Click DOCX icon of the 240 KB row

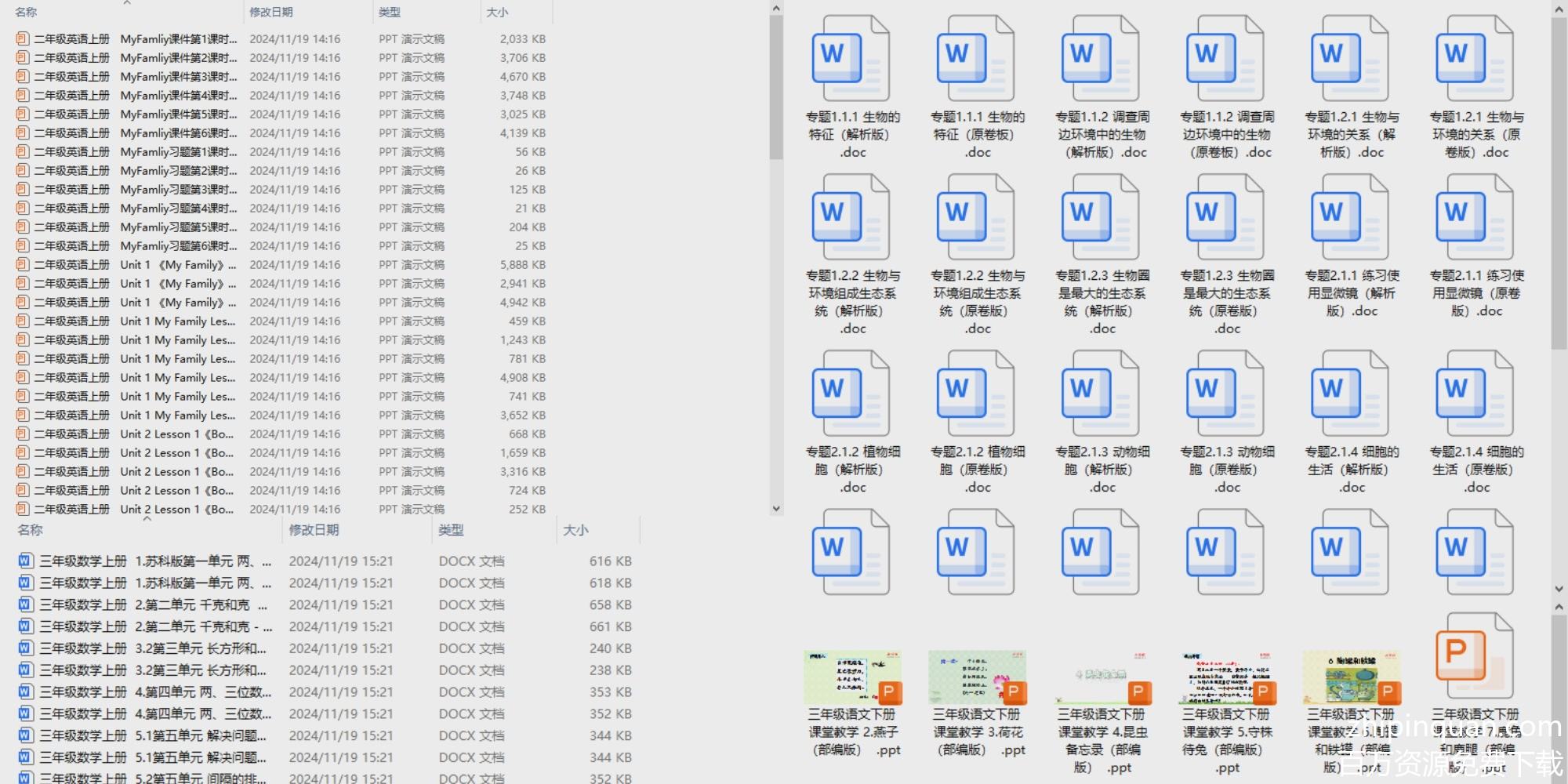25,648
